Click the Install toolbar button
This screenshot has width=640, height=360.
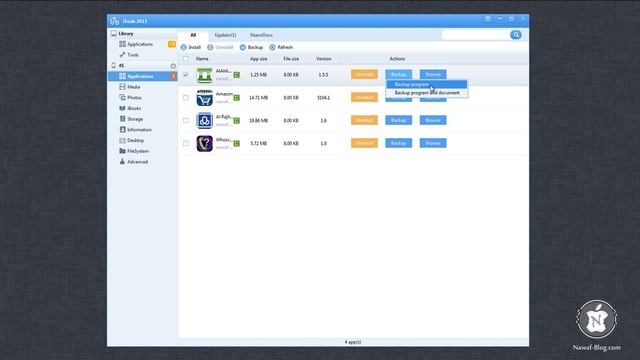click(191, 47)
